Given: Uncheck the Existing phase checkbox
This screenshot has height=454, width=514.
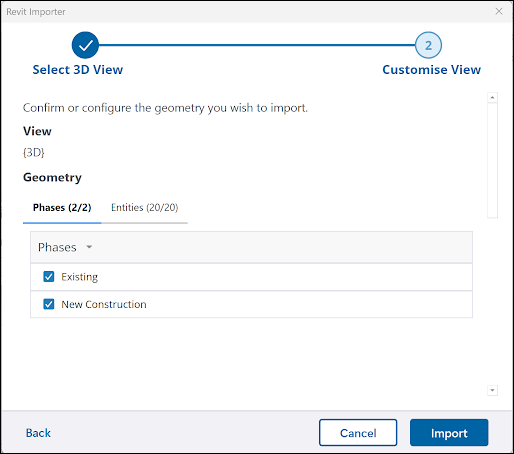Looking at the screenshot, I should [x=49, y=276].
